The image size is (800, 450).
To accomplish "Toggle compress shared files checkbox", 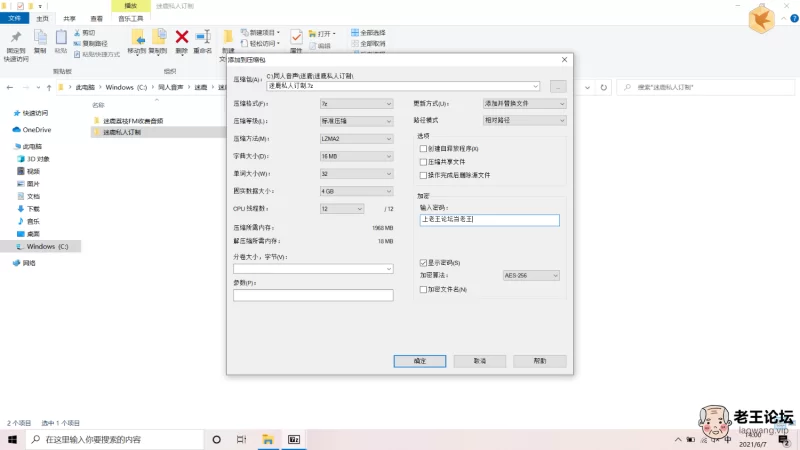I will coord(423,162).
